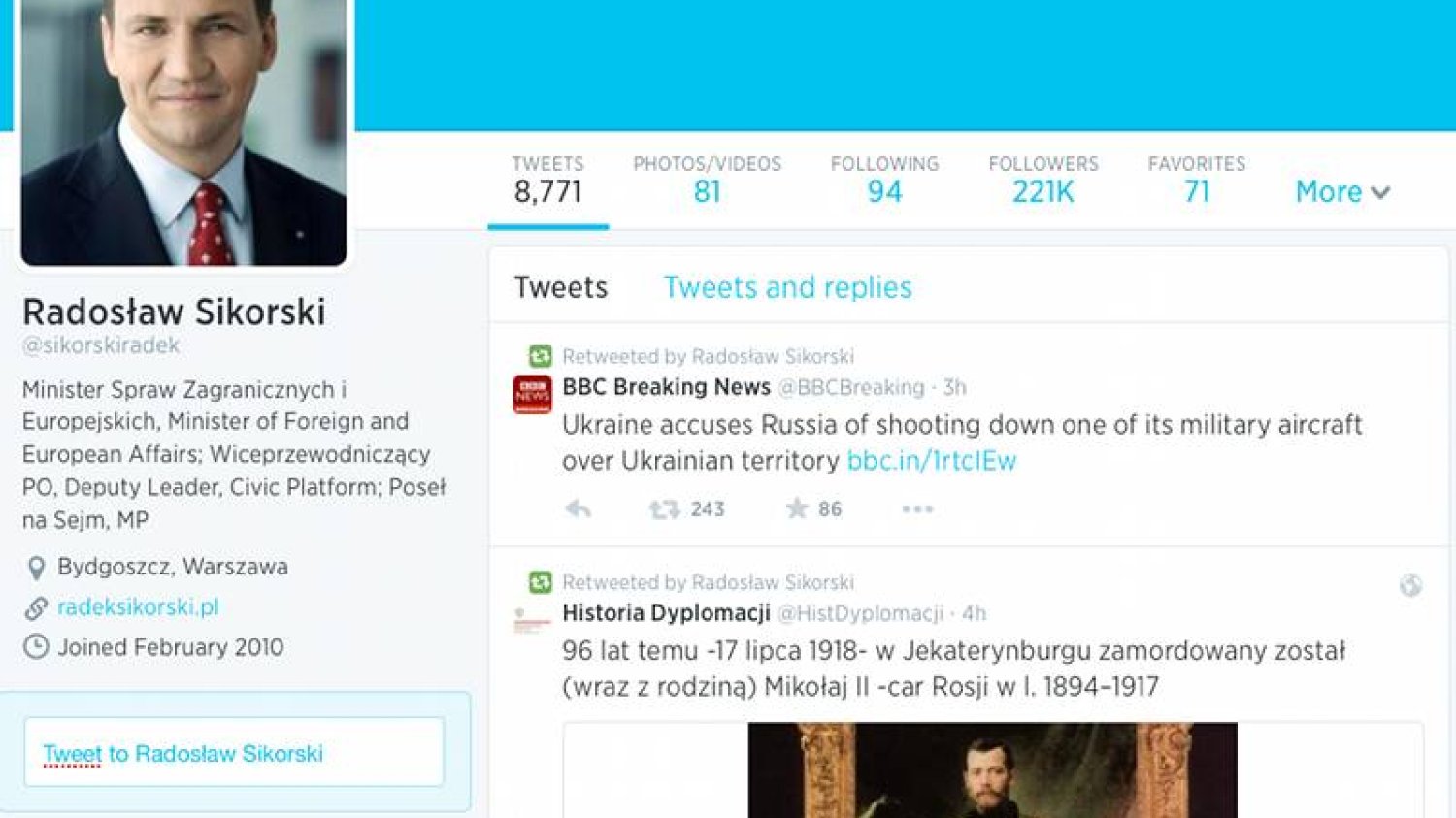Click the BBC Breaking News avatar

click(532, 394)
